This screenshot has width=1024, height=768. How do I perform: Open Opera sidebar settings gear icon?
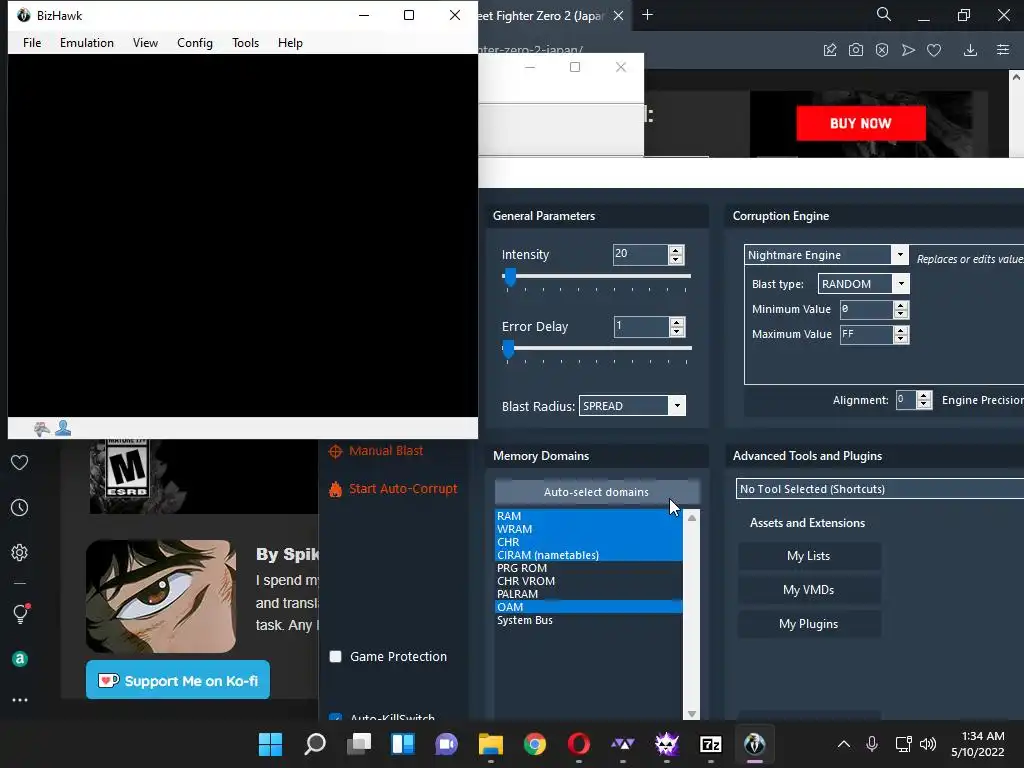point(20,552)
